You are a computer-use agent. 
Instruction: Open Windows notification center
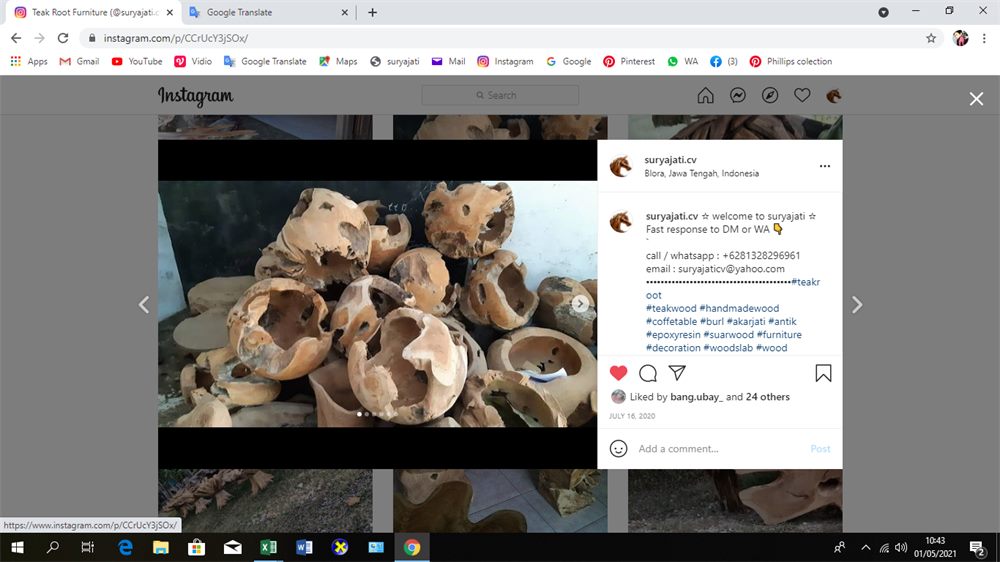tap(978, 547)
